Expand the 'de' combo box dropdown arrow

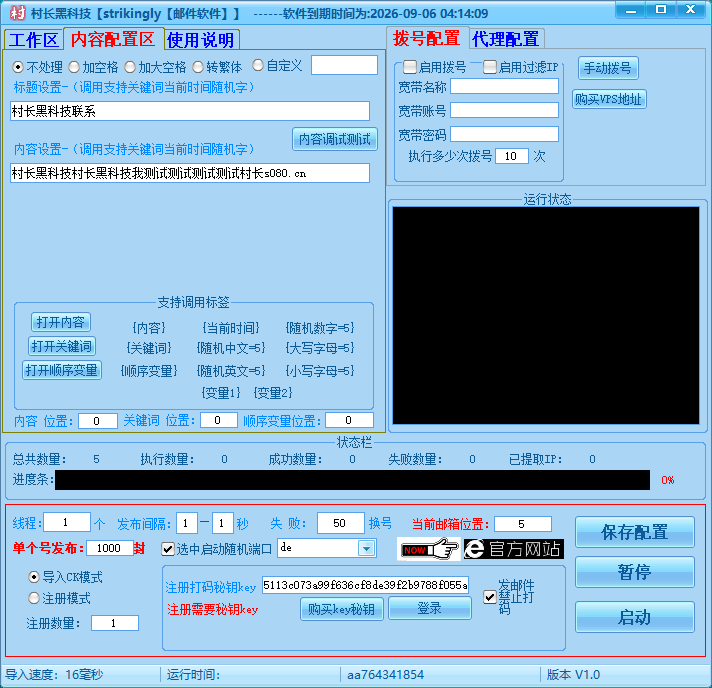coord(366,548)
